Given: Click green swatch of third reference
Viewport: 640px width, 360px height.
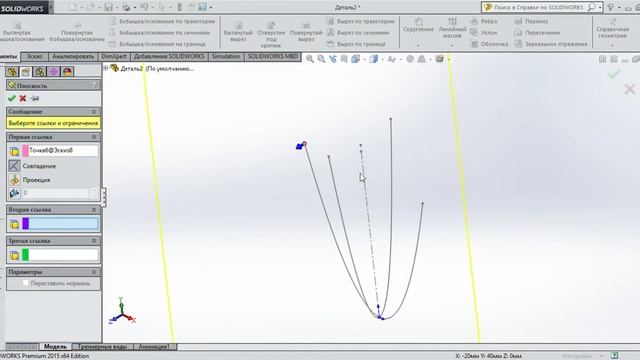Looking at the screenshot, I should point(25,255).
